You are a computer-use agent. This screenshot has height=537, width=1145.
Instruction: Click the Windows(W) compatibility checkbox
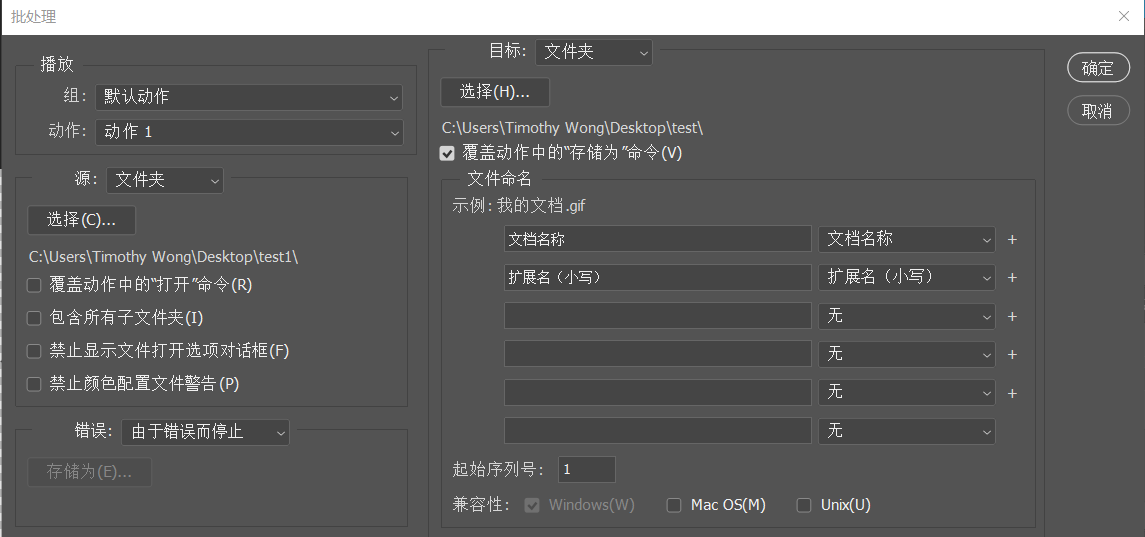[532, 506]
